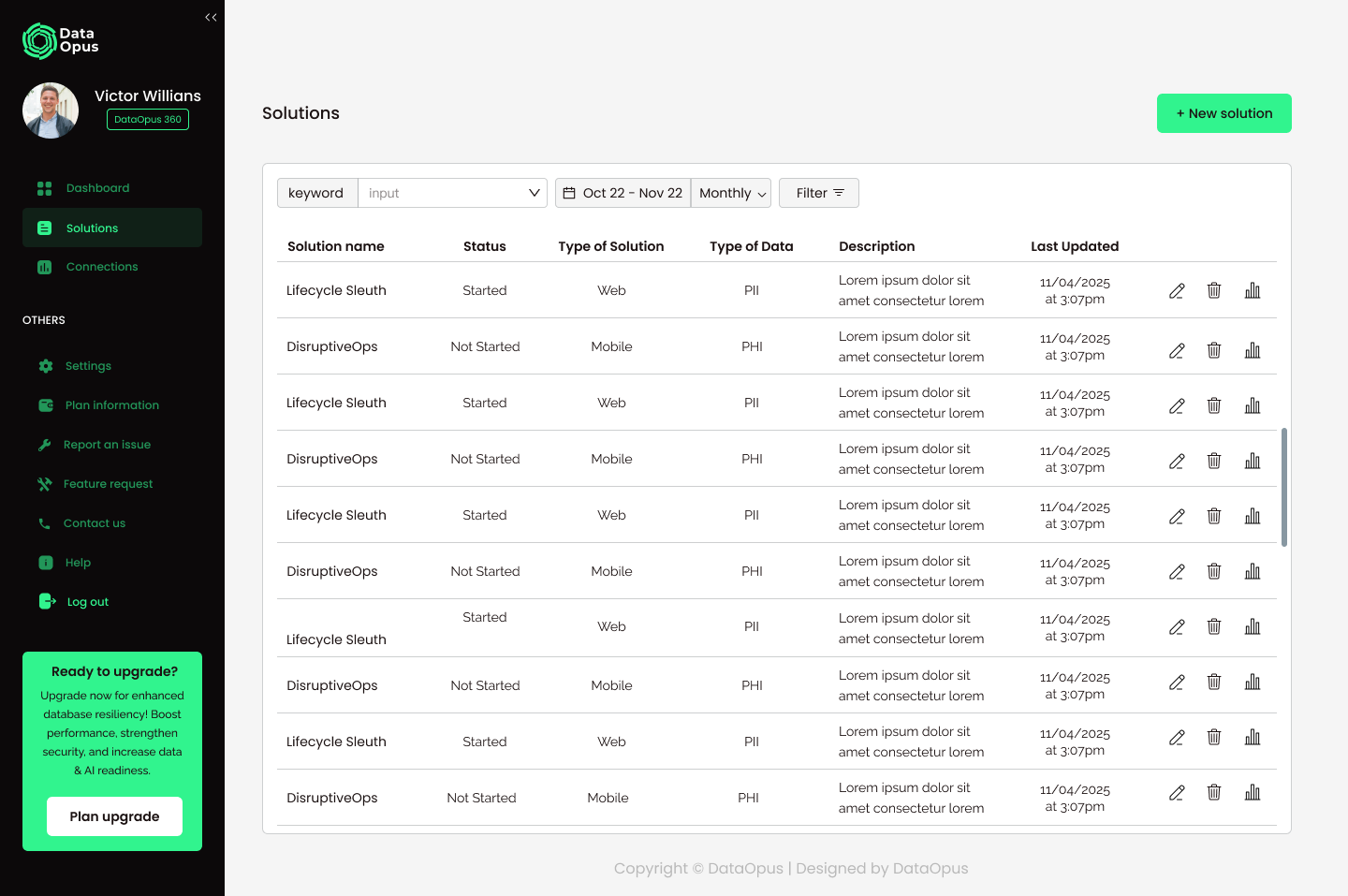
Task: Open the Dashboard menu item
Action: 112,188
